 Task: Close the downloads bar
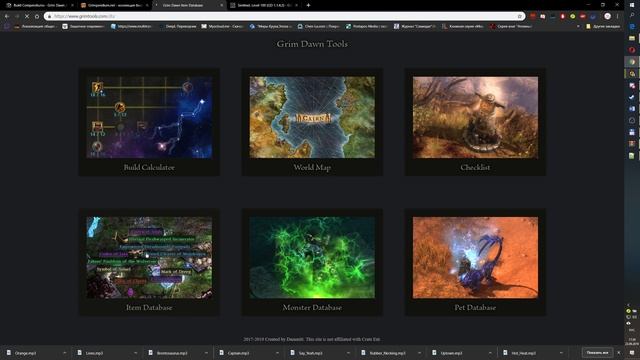(618, 353)
